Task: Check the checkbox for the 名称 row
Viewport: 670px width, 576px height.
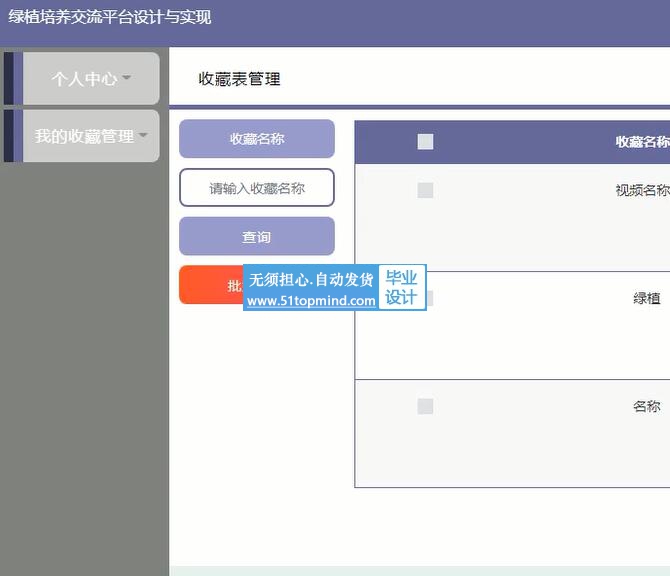Action: pyautogui.click(x=425, y=406)
